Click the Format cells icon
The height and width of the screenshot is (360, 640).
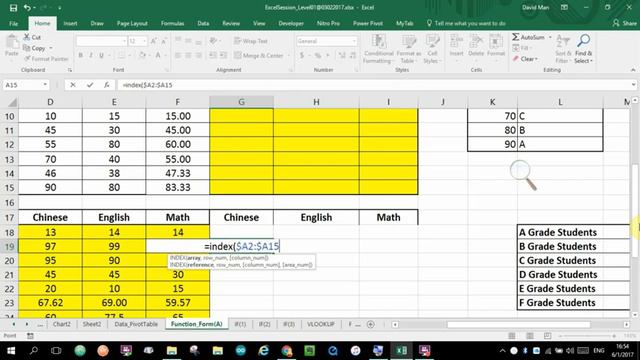point(496,42)
